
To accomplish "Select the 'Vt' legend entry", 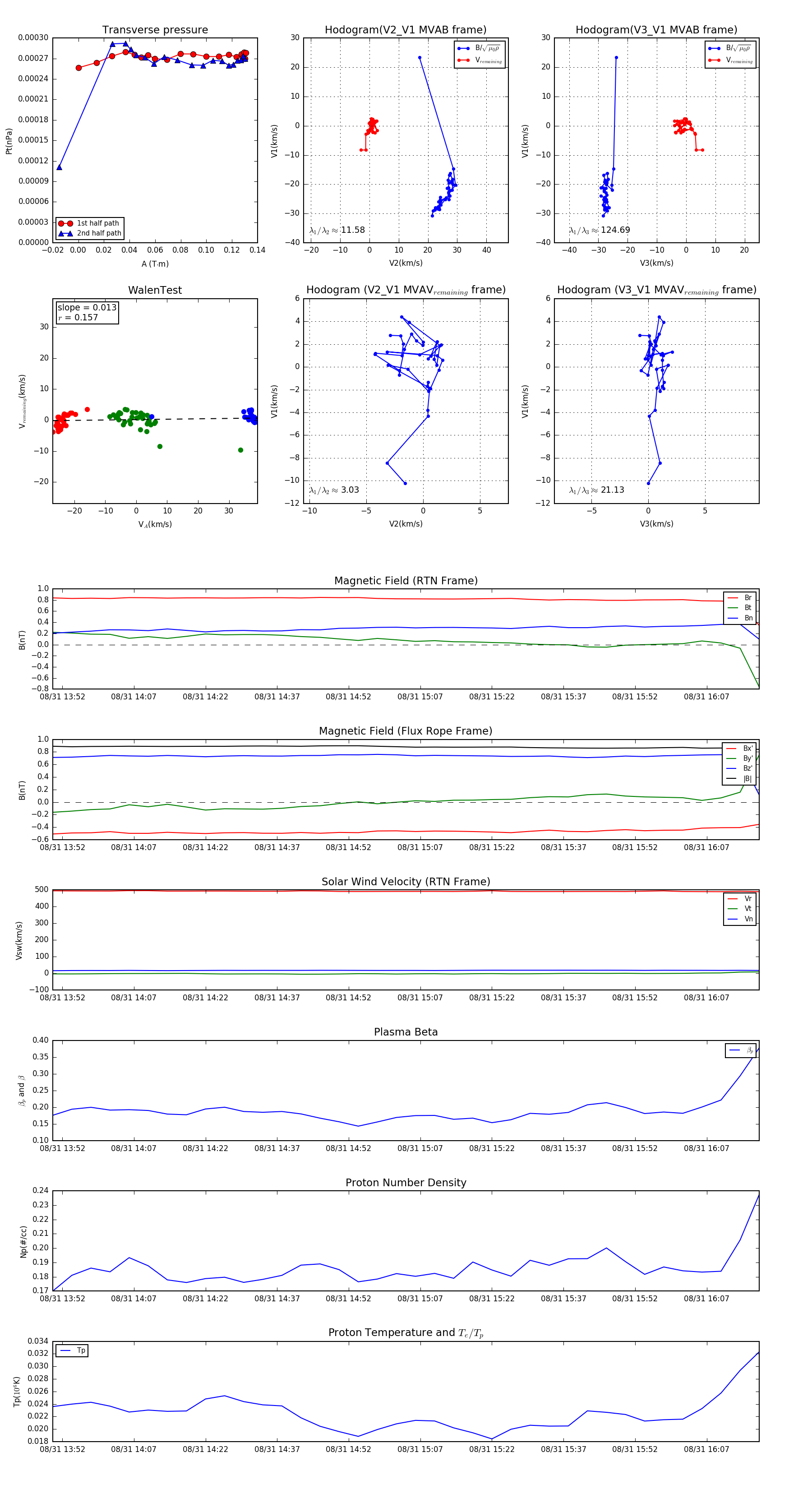I will pos(740,909).
